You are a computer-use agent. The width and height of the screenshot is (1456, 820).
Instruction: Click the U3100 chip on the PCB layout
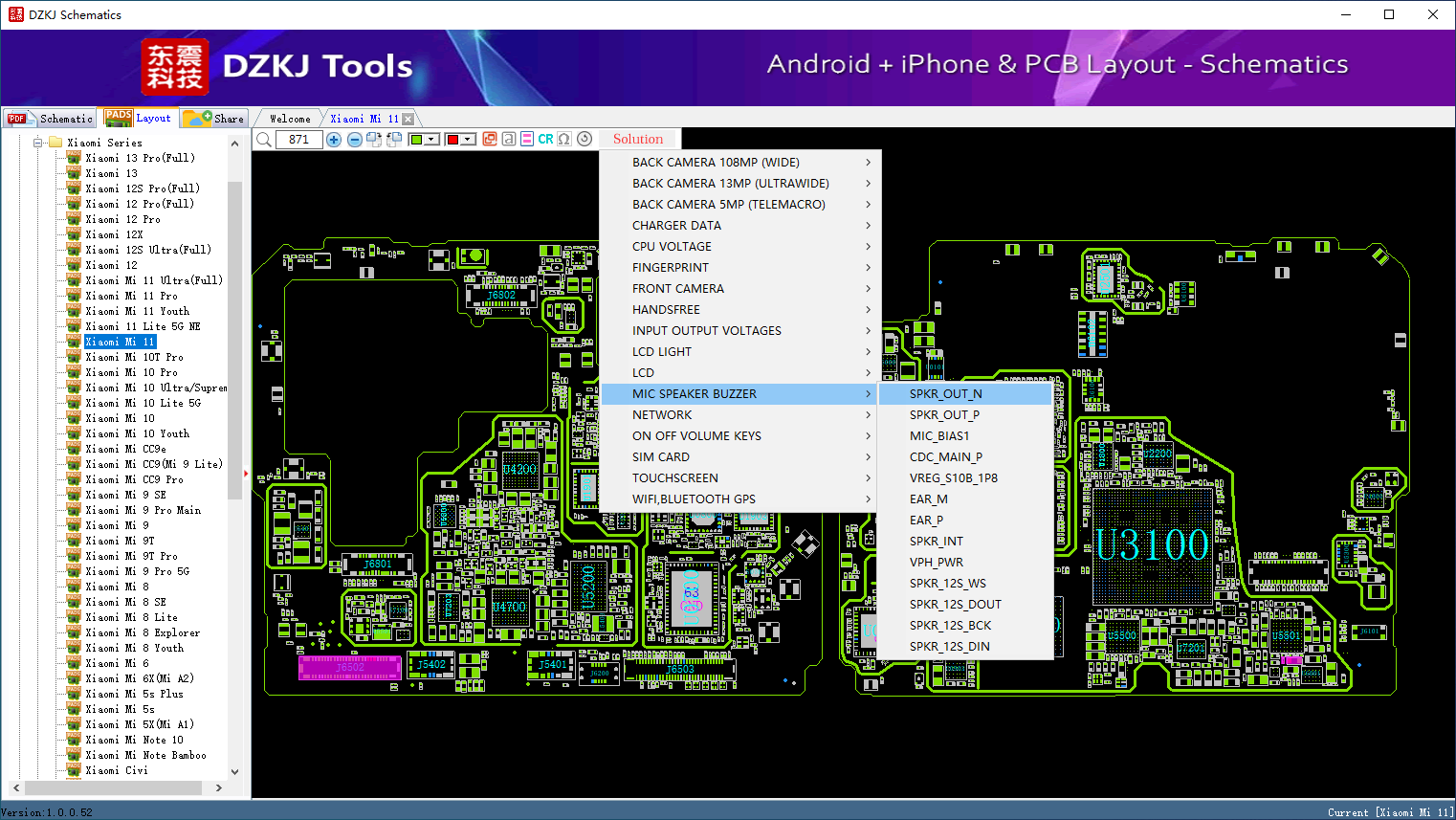(1152, 545)
